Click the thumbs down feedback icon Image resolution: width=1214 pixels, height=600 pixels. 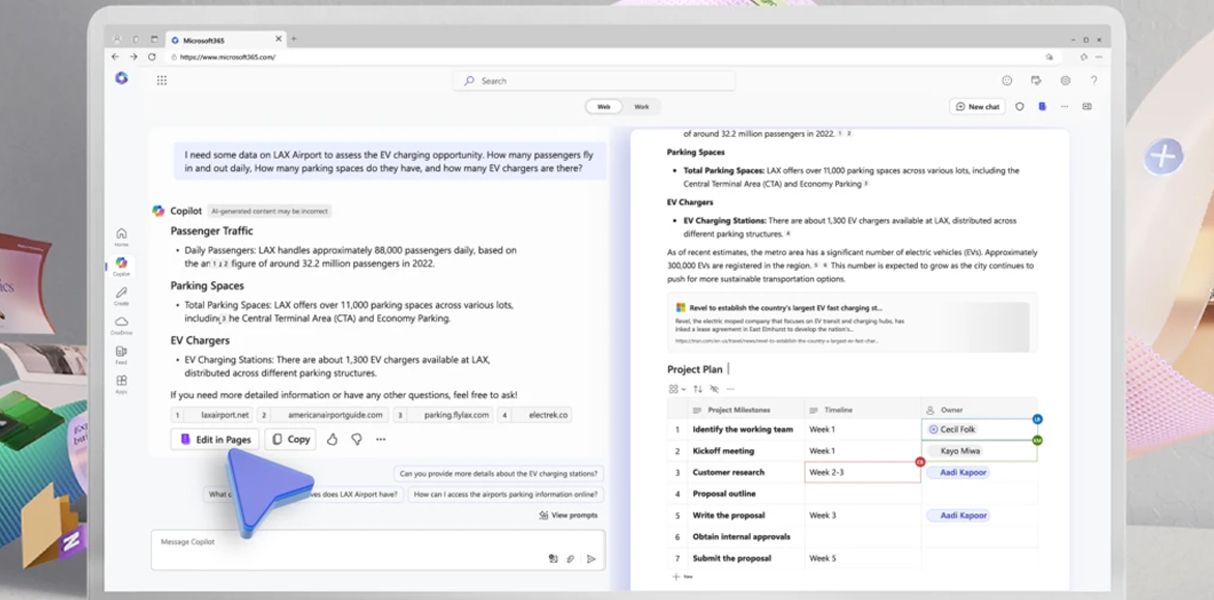(x=356, y=439)
